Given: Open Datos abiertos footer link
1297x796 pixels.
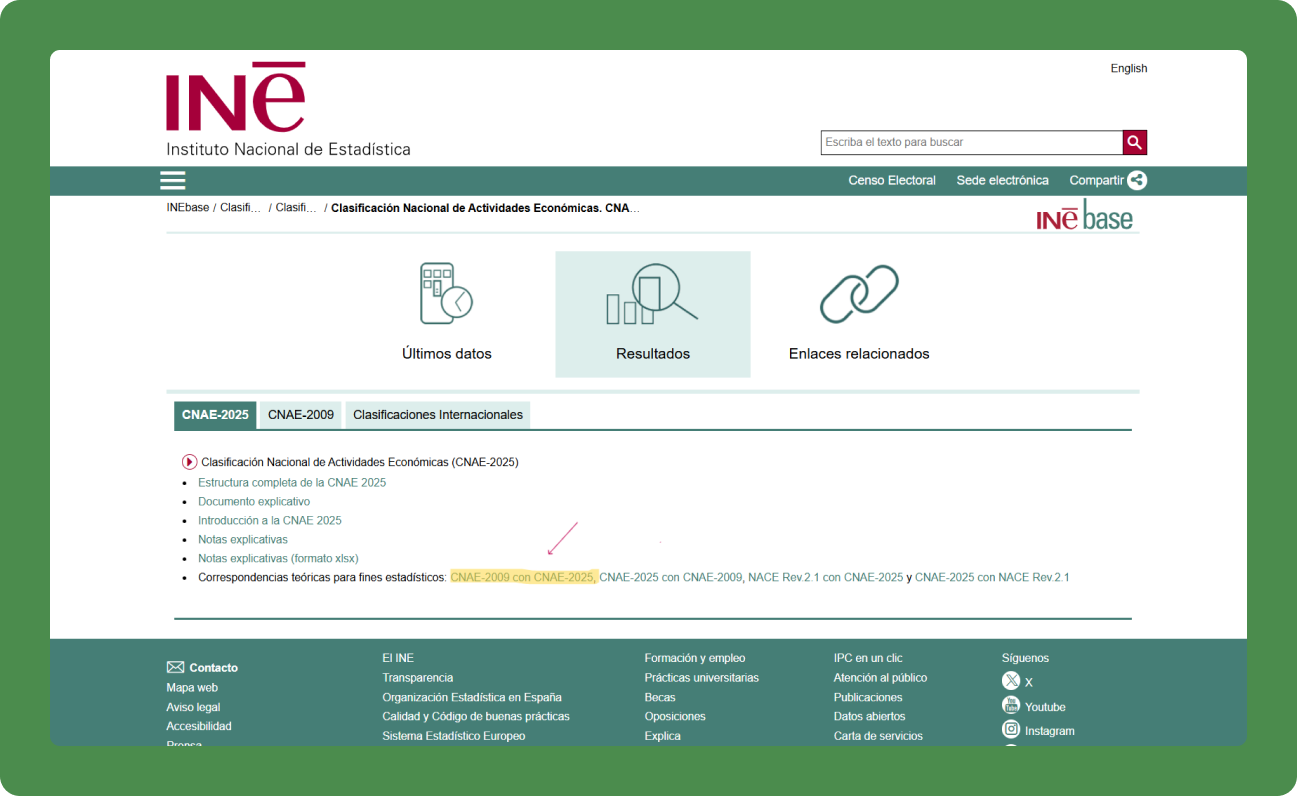Looking at the screenshot, I should [x=870, y=716].
